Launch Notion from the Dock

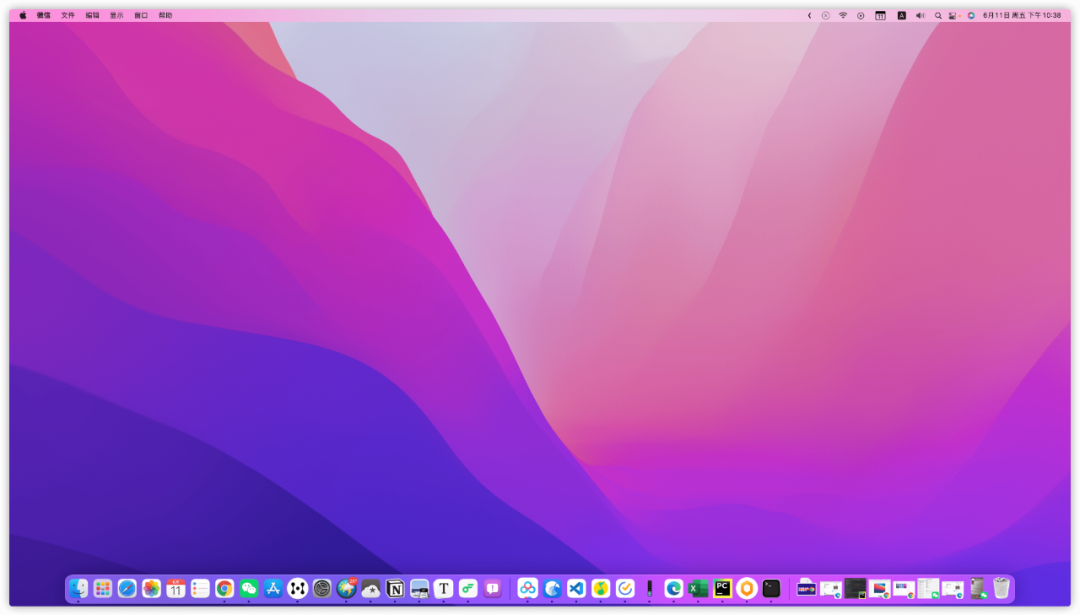(x=395, y=588)
